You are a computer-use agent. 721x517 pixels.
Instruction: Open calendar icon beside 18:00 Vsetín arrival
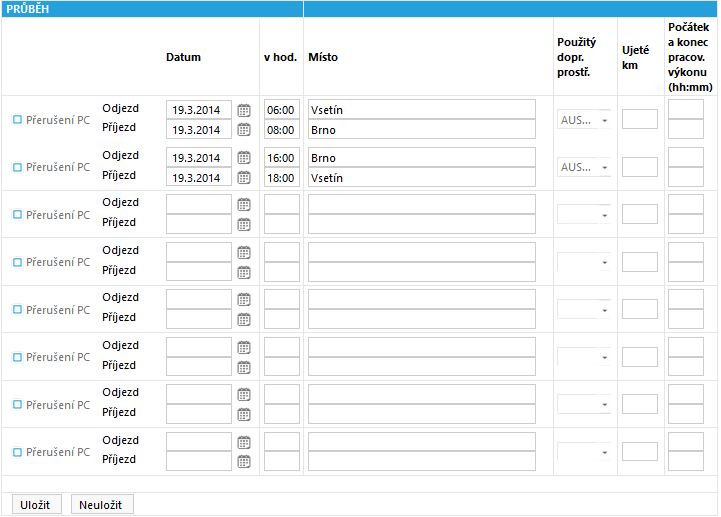244,178
